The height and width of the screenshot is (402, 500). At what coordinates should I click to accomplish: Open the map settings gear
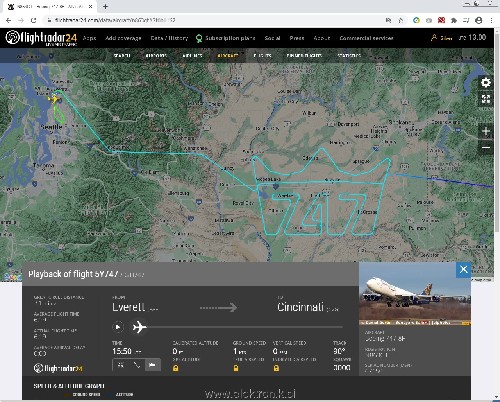coord(486,82)
